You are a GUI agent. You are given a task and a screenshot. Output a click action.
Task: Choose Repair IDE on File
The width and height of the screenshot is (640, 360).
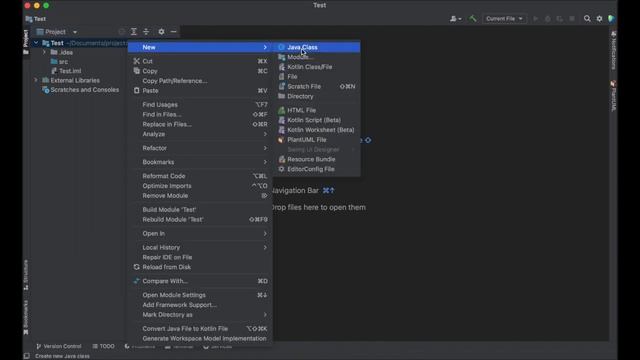click(200, 257)
